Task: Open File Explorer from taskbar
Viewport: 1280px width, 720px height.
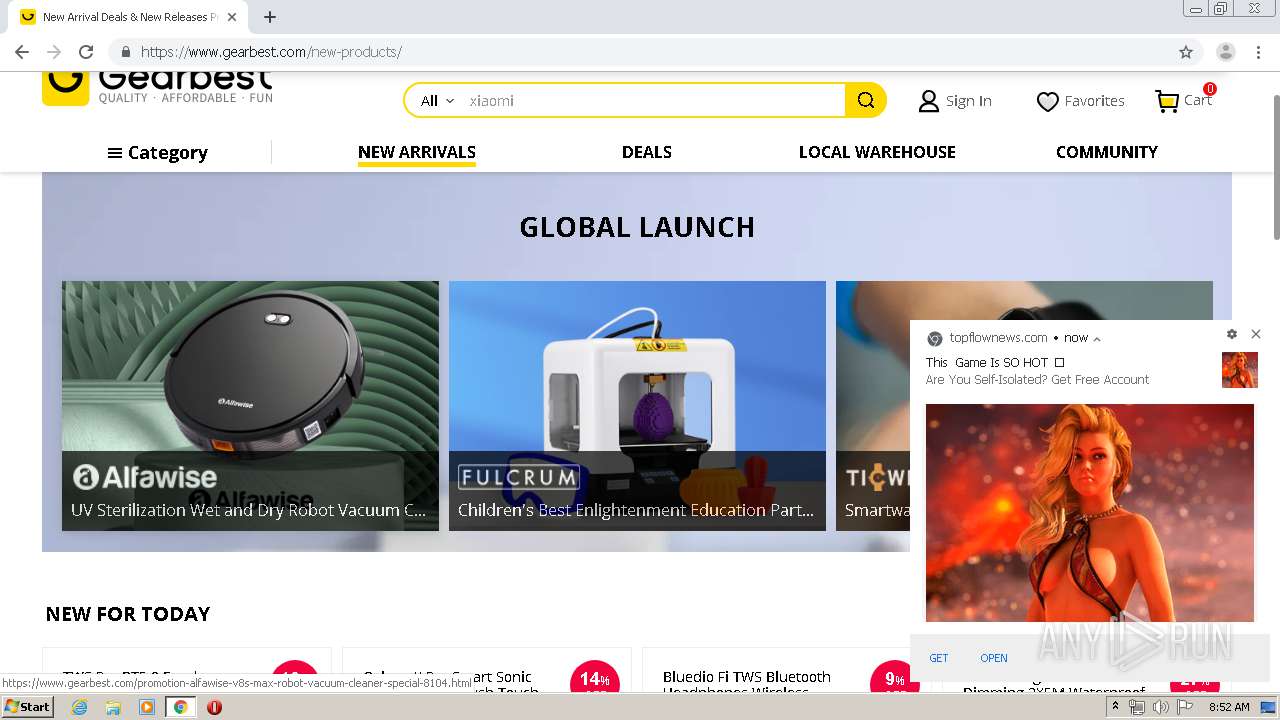Action: coord(113,707)
